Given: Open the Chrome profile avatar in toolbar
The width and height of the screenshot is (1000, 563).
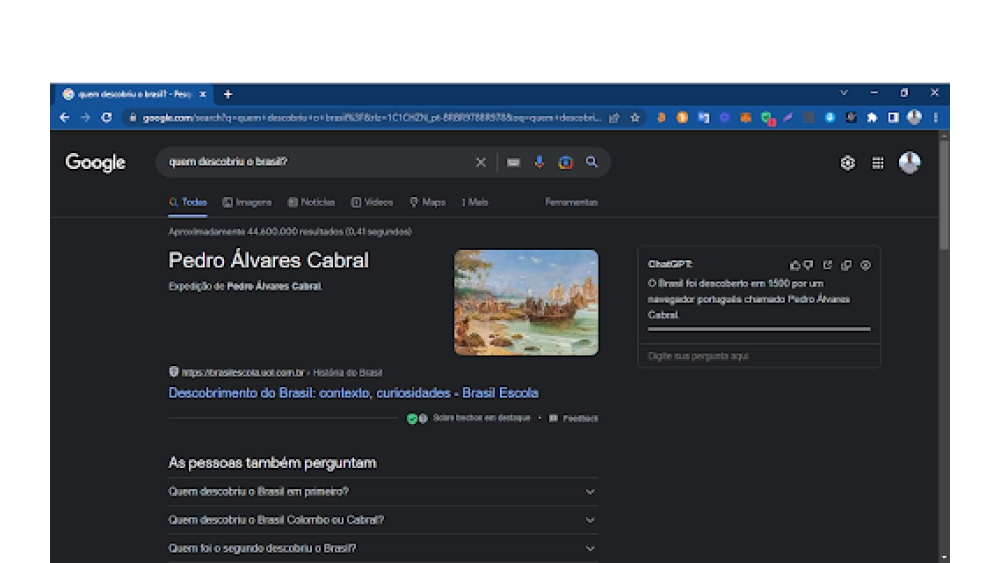Looking at the screenshot, I should coord(915,117).
